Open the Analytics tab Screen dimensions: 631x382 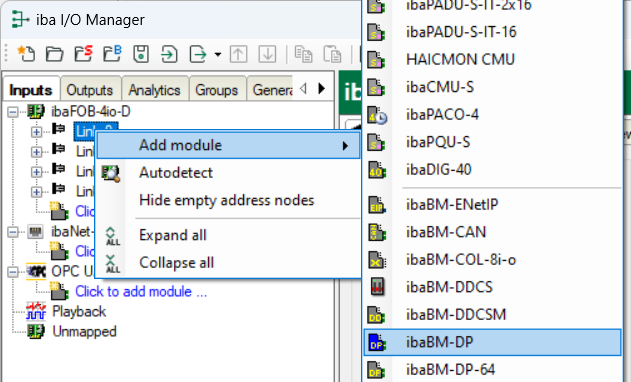(155, 90)
